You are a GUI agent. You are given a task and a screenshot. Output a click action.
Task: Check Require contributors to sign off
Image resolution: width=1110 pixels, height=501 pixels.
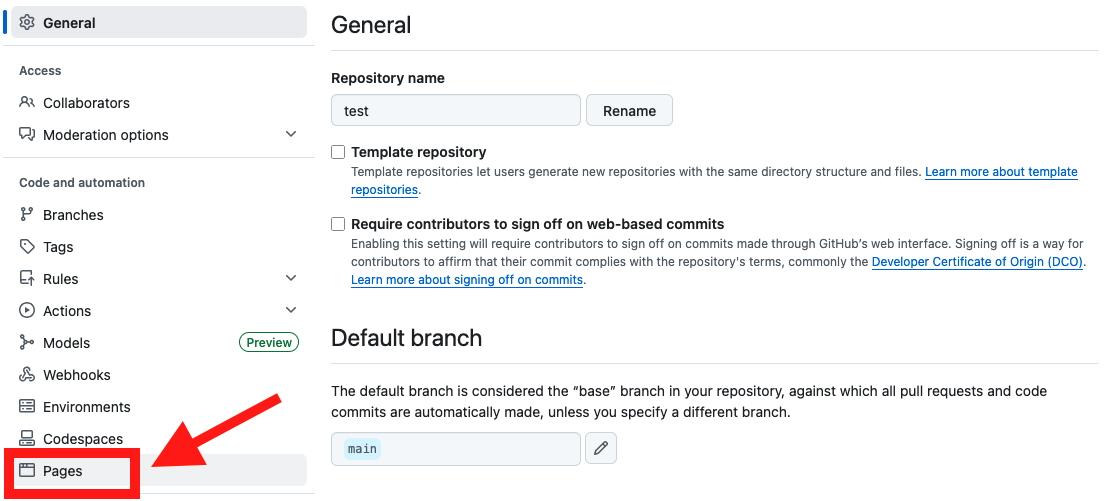(339, 225)
